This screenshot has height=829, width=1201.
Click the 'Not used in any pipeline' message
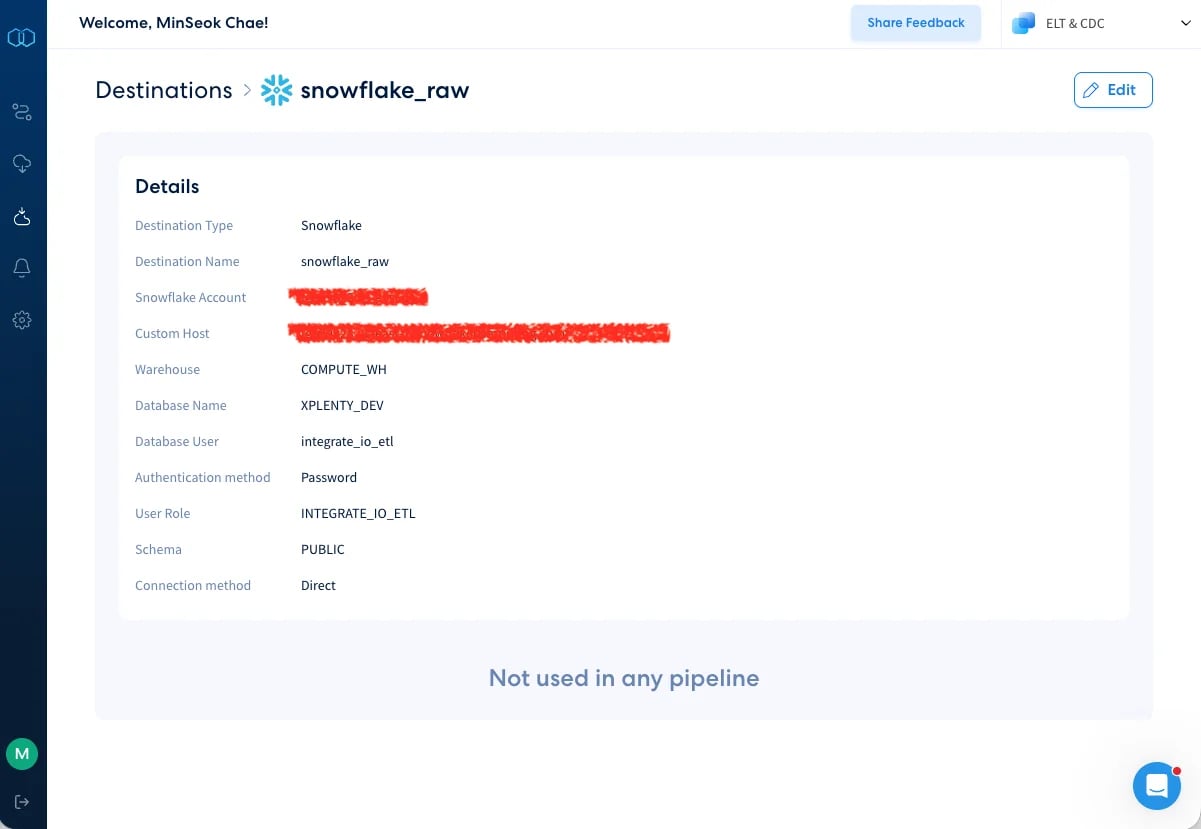[x=624, y=678]
